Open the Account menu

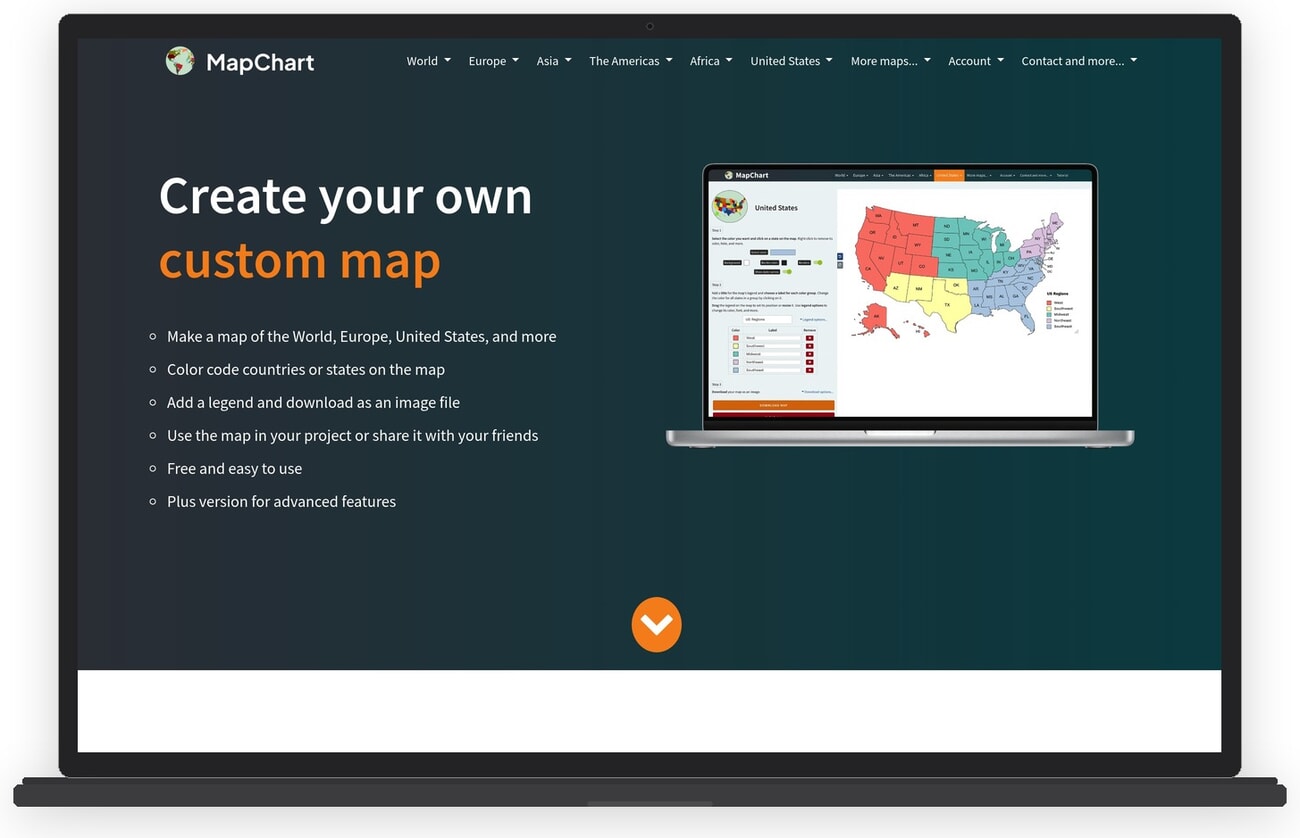tap(969, 60)
